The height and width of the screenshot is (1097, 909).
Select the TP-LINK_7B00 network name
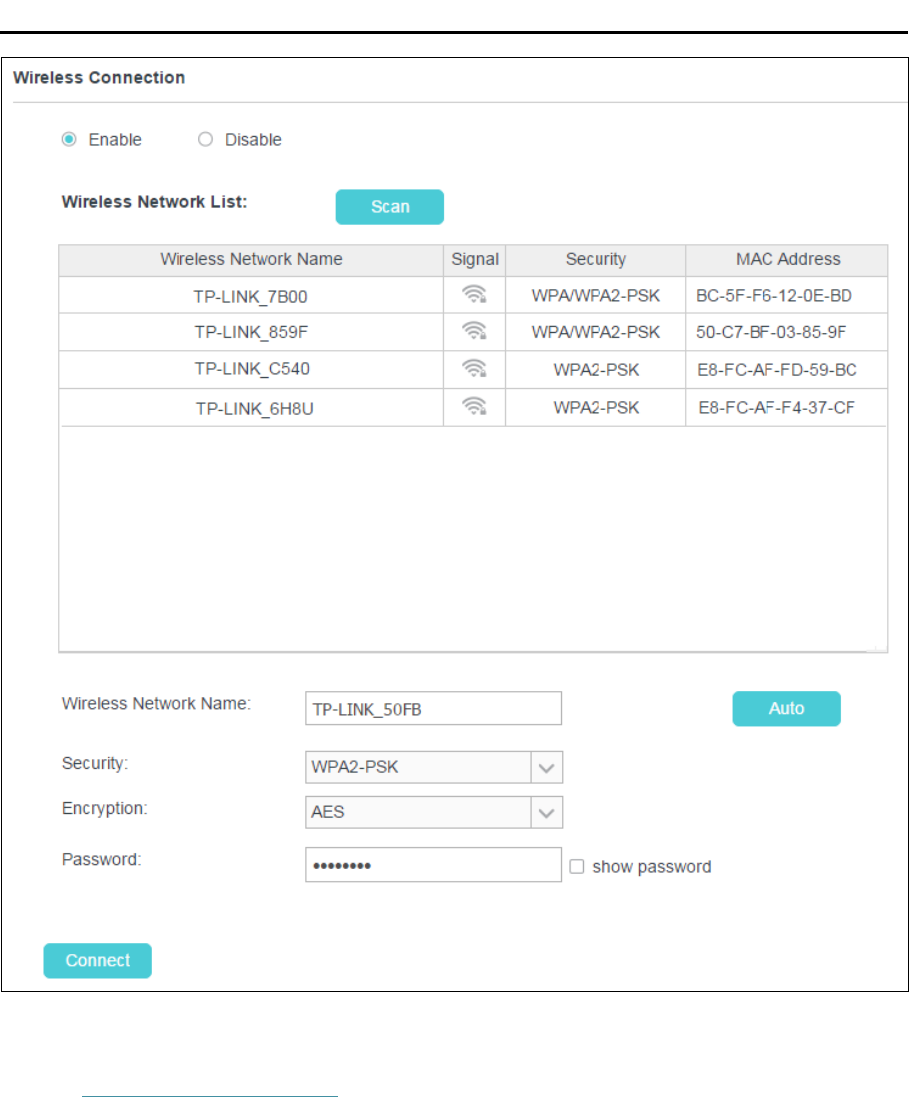click(251, 295)
